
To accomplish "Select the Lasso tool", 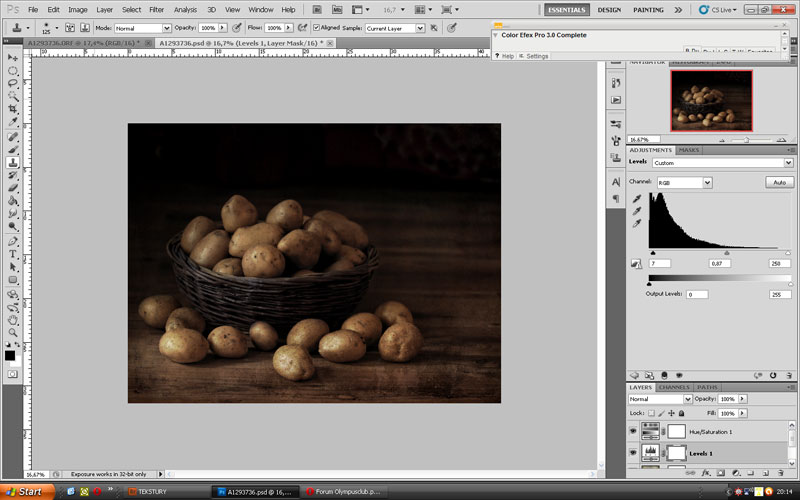I will coord(13,83).
